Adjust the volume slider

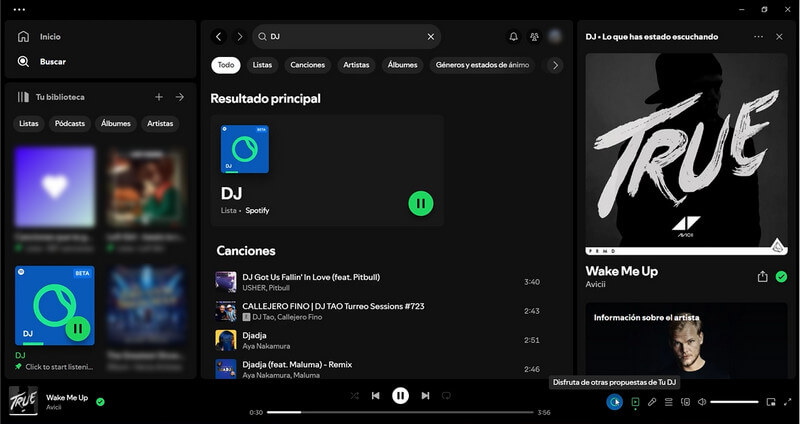click(734, 402)
